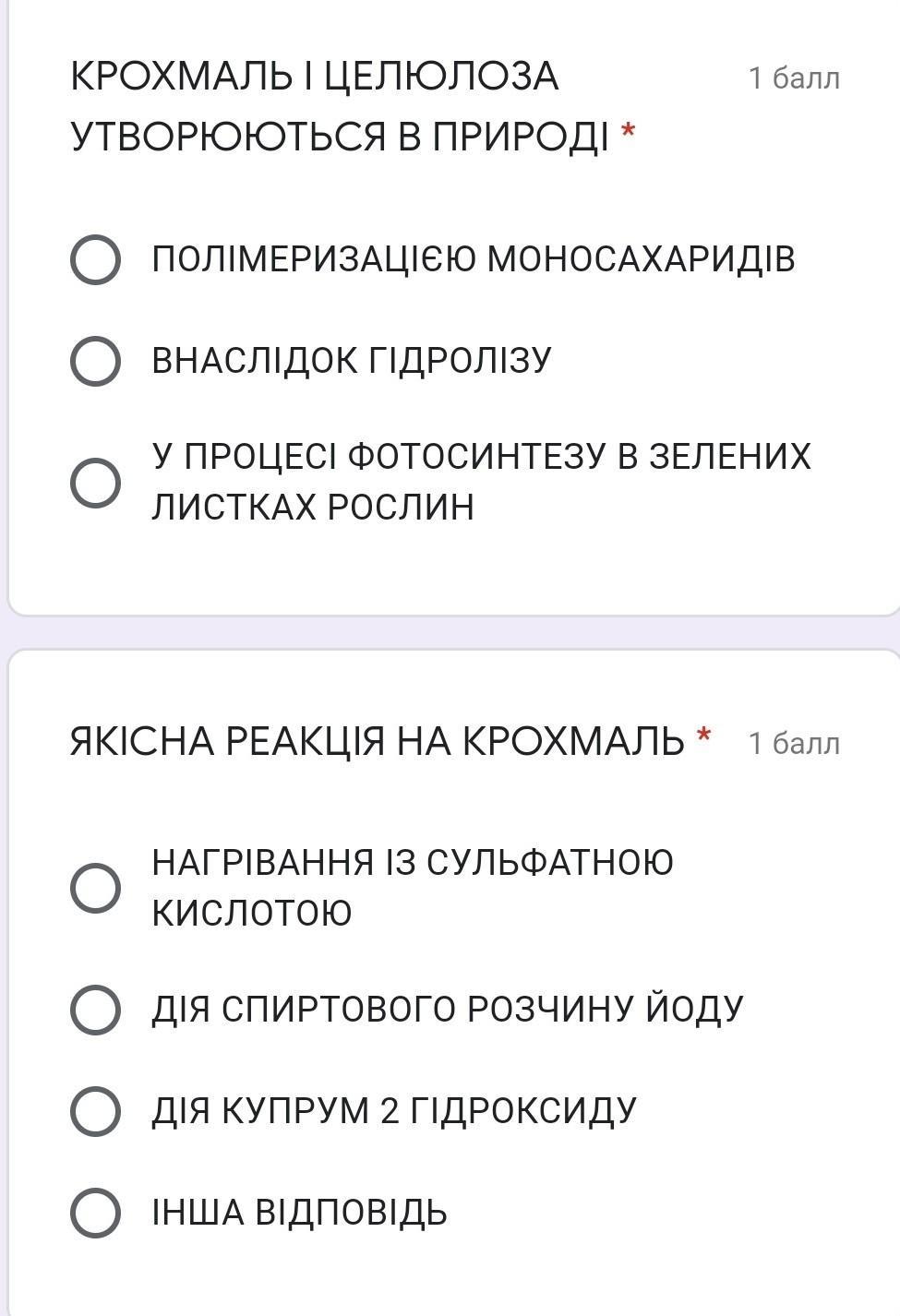Click the 1 балл label of the first question
Screen dimensions: 900x1316
(x=794, y=78)
